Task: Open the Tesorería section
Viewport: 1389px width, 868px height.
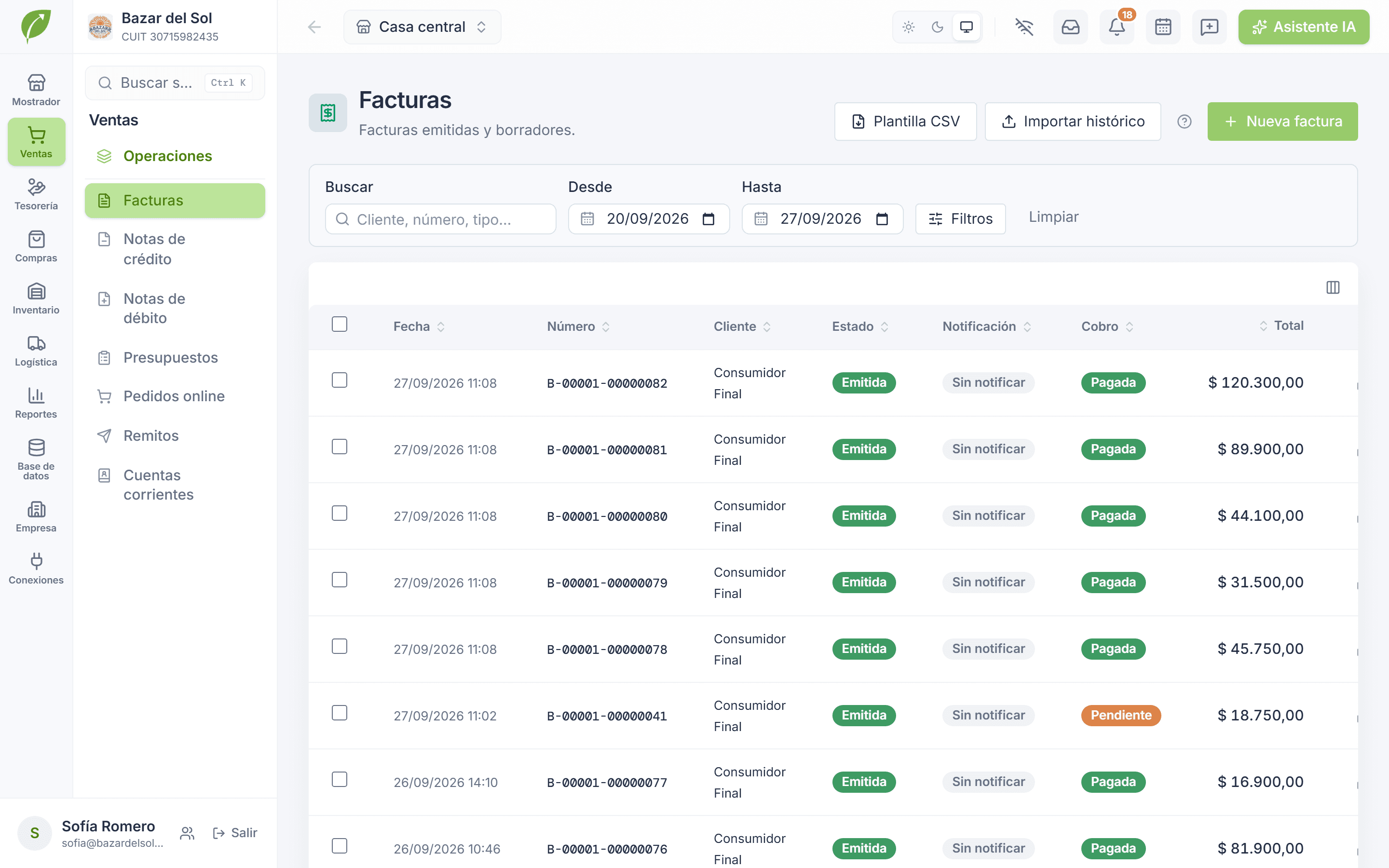Action: click(36, 194)
